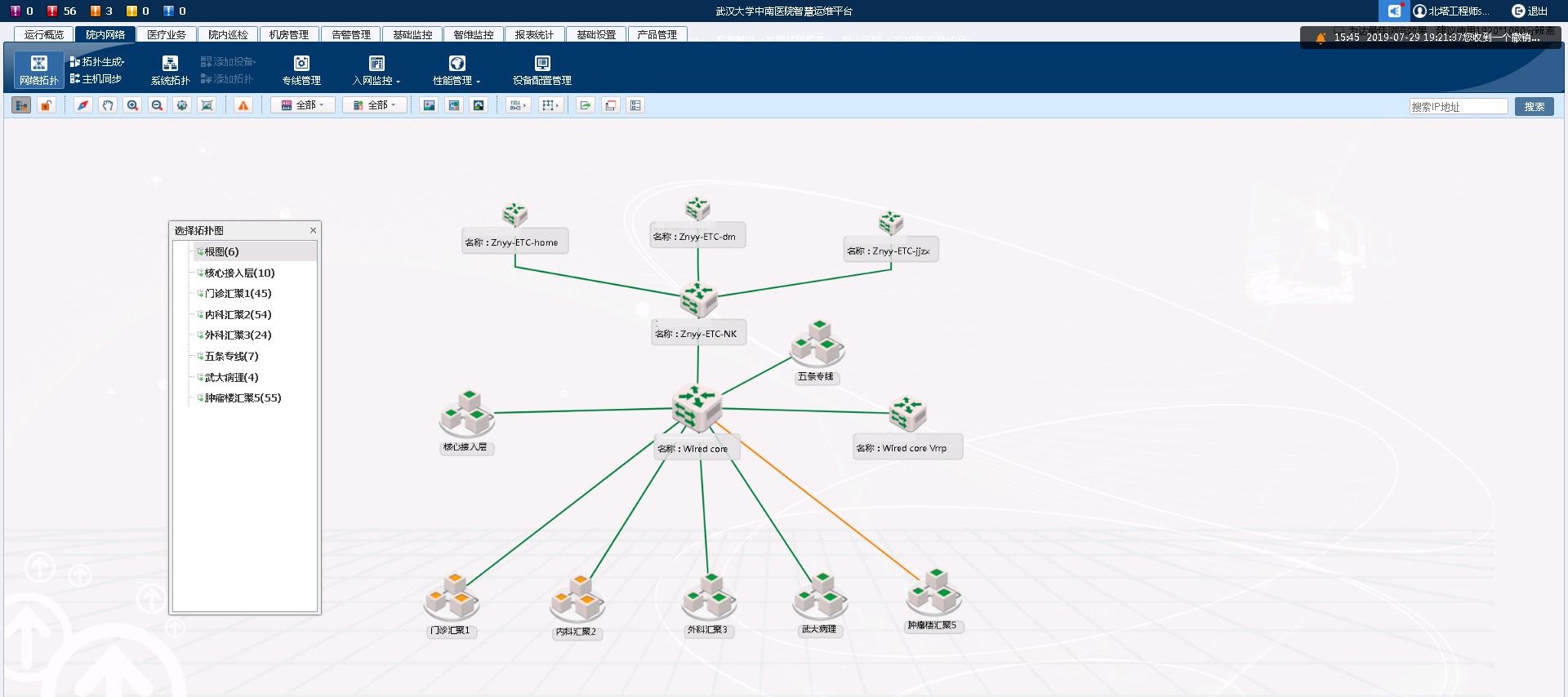Open the 性能管理 dropdown menu

coord(457,70)
